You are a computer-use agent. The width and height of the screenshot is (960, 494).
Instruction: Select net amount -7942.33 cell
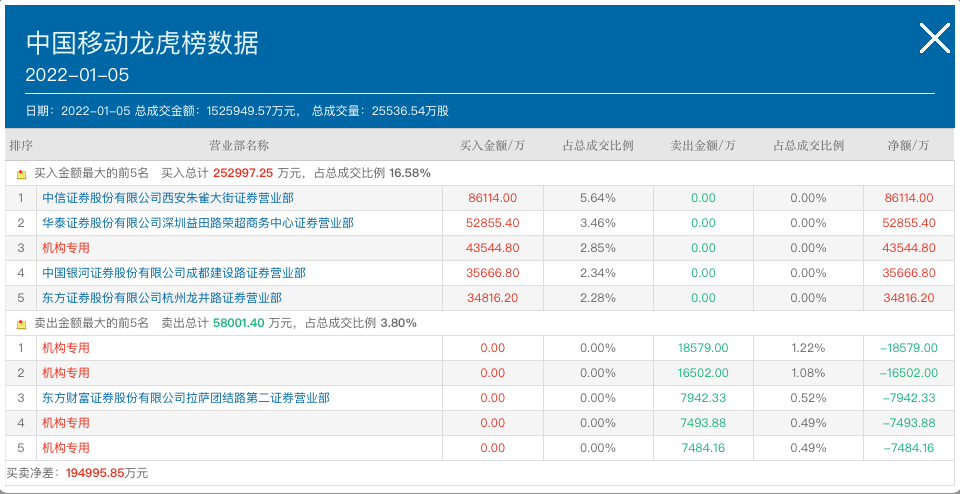click(x=909, y=398)
